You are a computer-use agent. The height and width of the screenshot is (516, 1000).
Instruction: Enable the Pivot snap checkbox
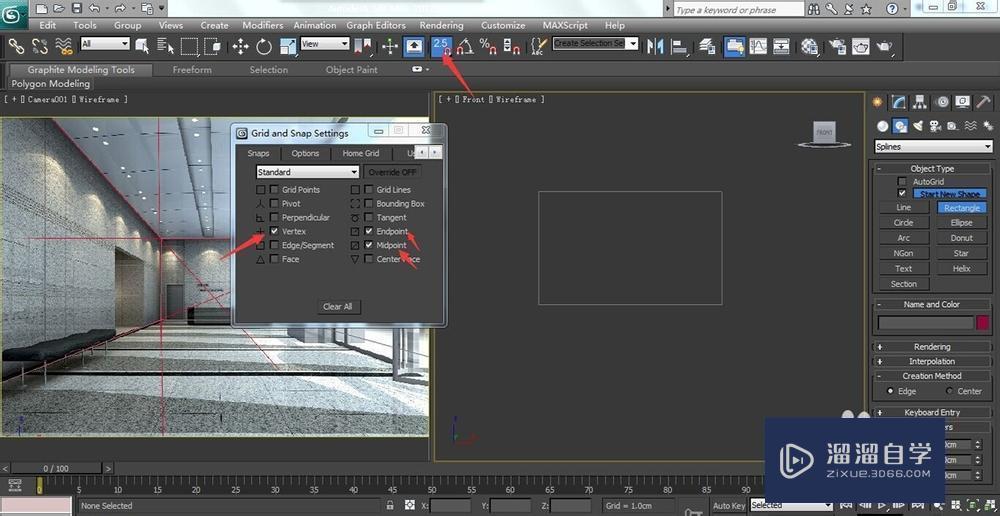(x=274, y=203)
